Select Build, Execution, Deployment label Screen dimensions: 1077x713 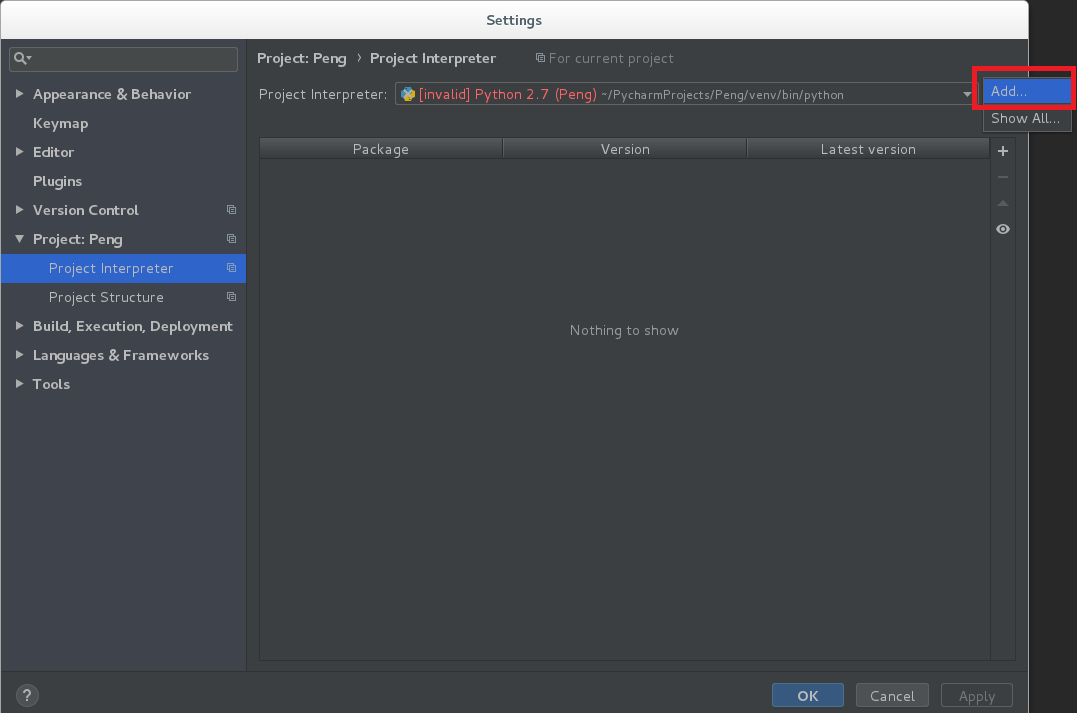click(133, 326)
